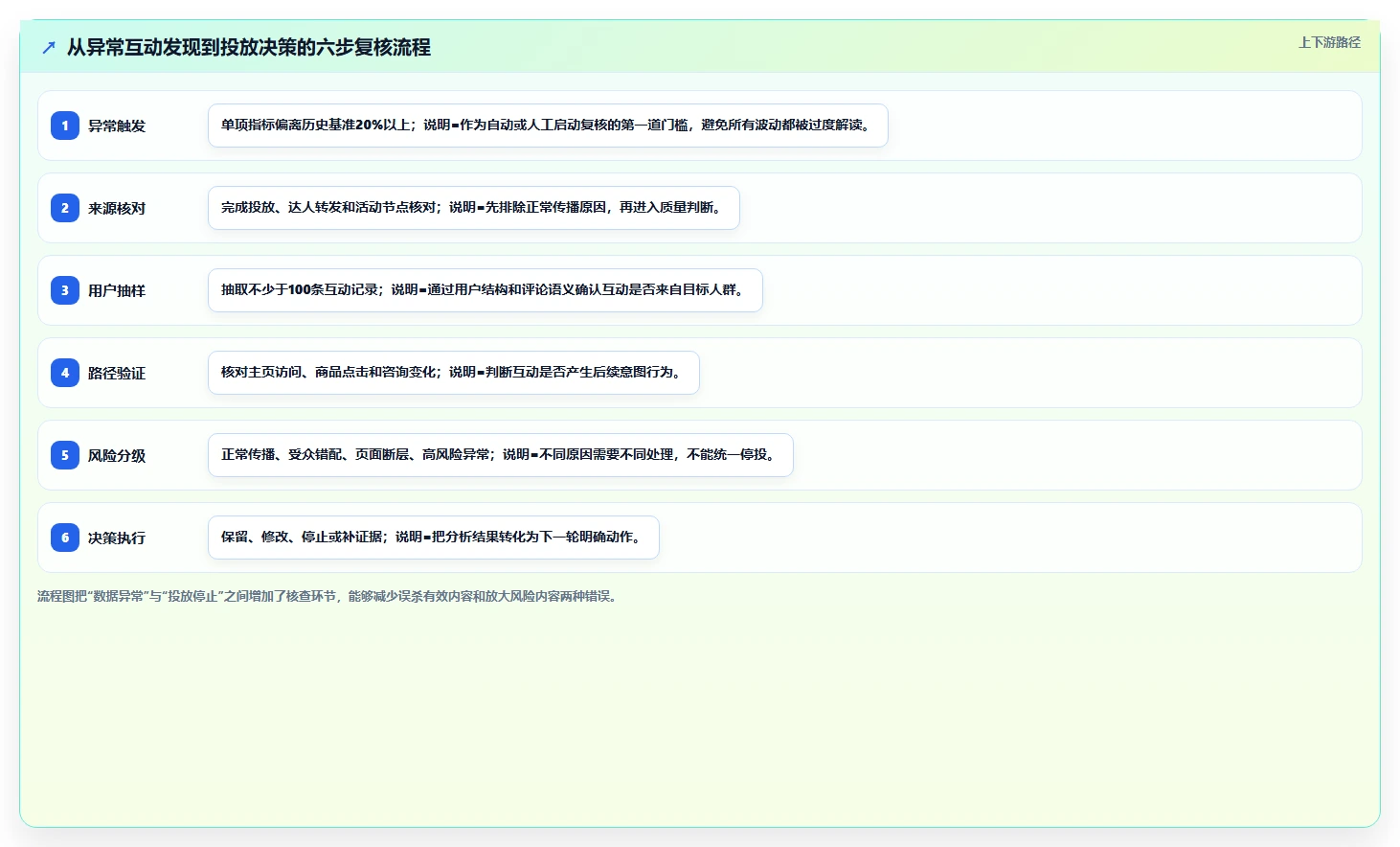Screen dimensions: 1400x847
Task: Select the 决策执行 step label
Action: click(x=117, y=538)
